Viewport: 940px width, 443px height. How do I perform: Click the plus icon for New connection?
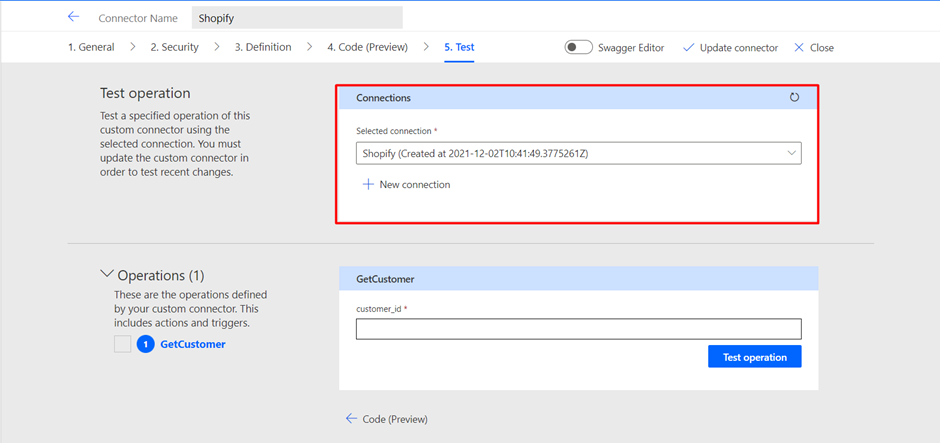(368, 185)
